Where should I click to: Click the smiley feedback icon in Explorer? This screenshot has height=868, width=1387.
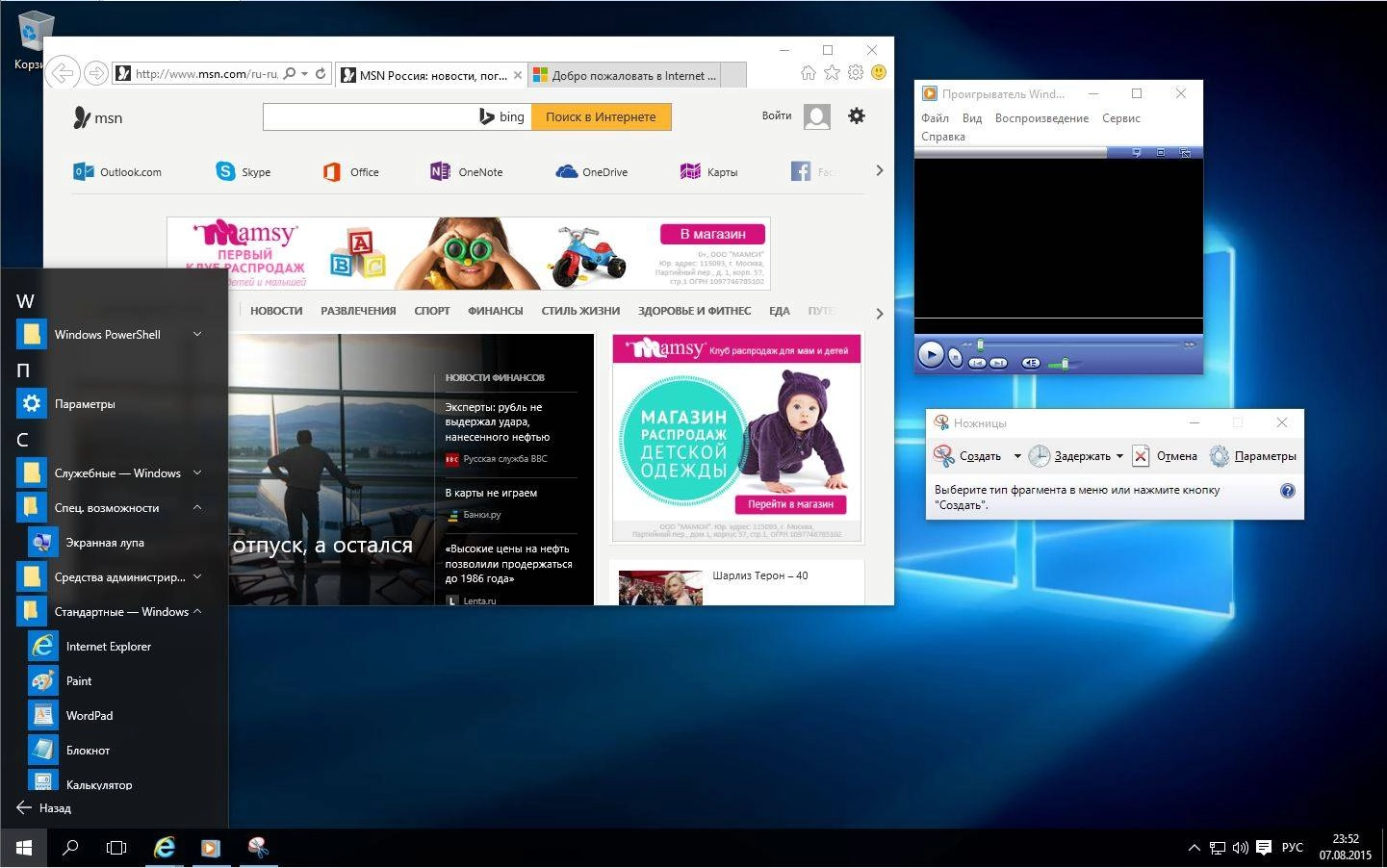[878, 72]
